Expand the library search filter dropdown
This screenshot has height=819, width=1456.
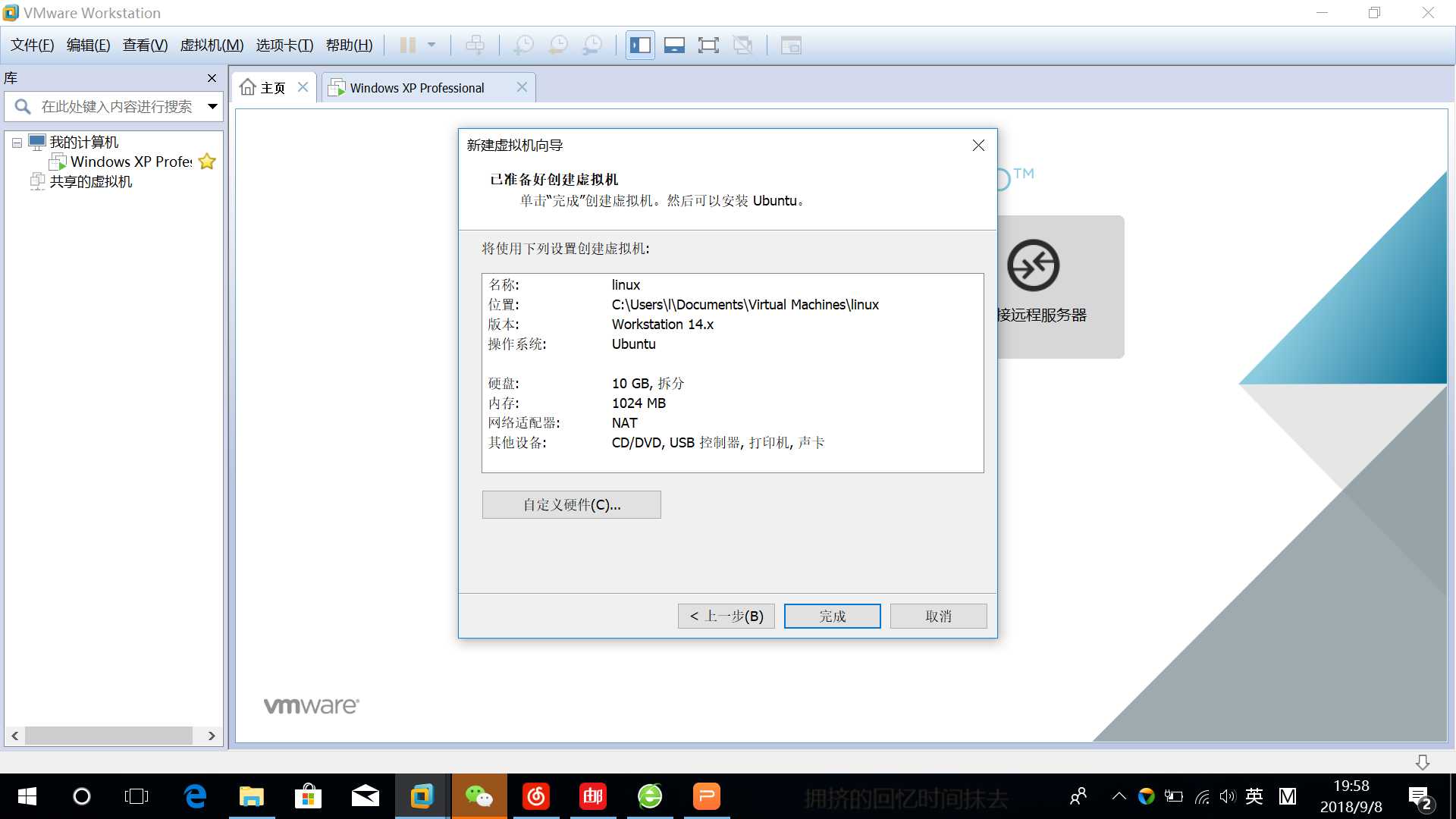(213, 107)
